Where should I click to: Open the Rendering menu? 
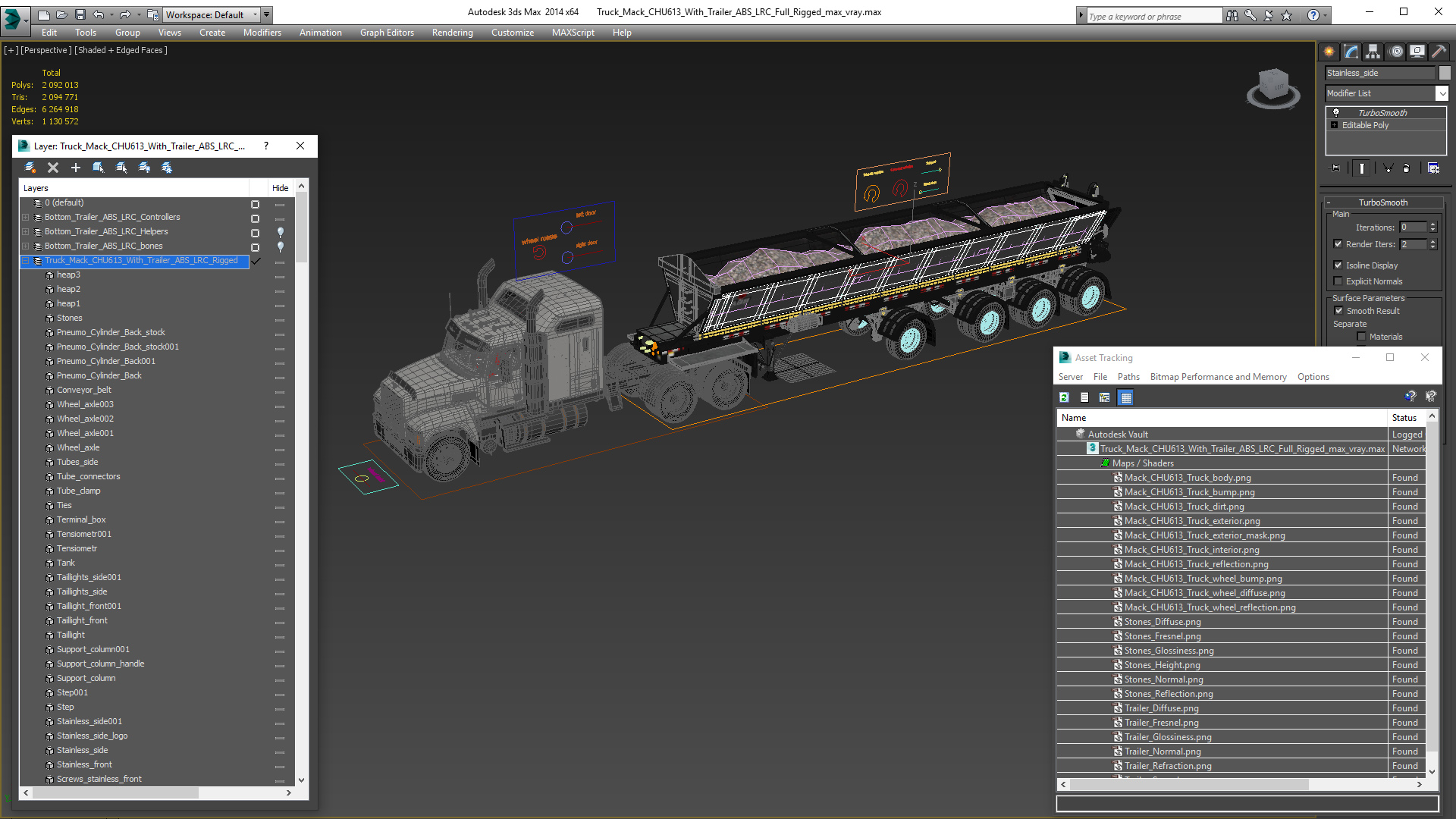(452, 33)
